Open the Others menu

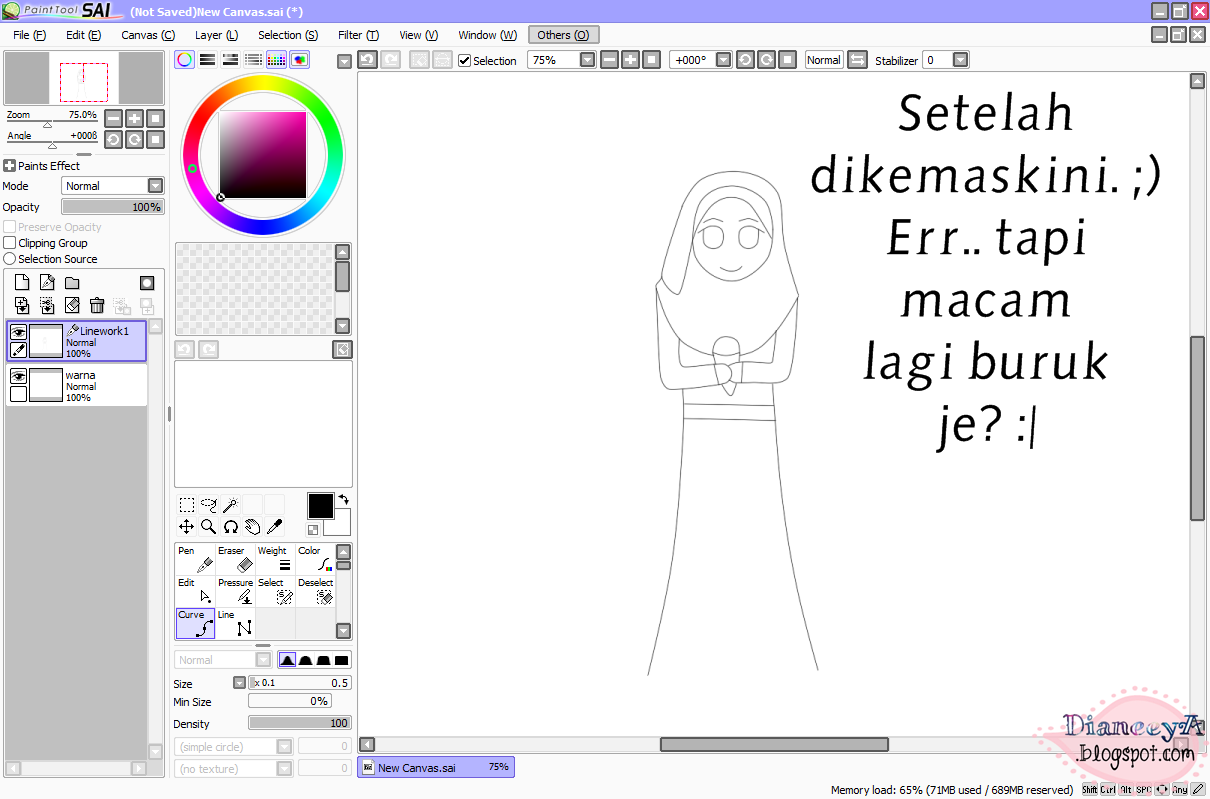[x=564, y=35]
